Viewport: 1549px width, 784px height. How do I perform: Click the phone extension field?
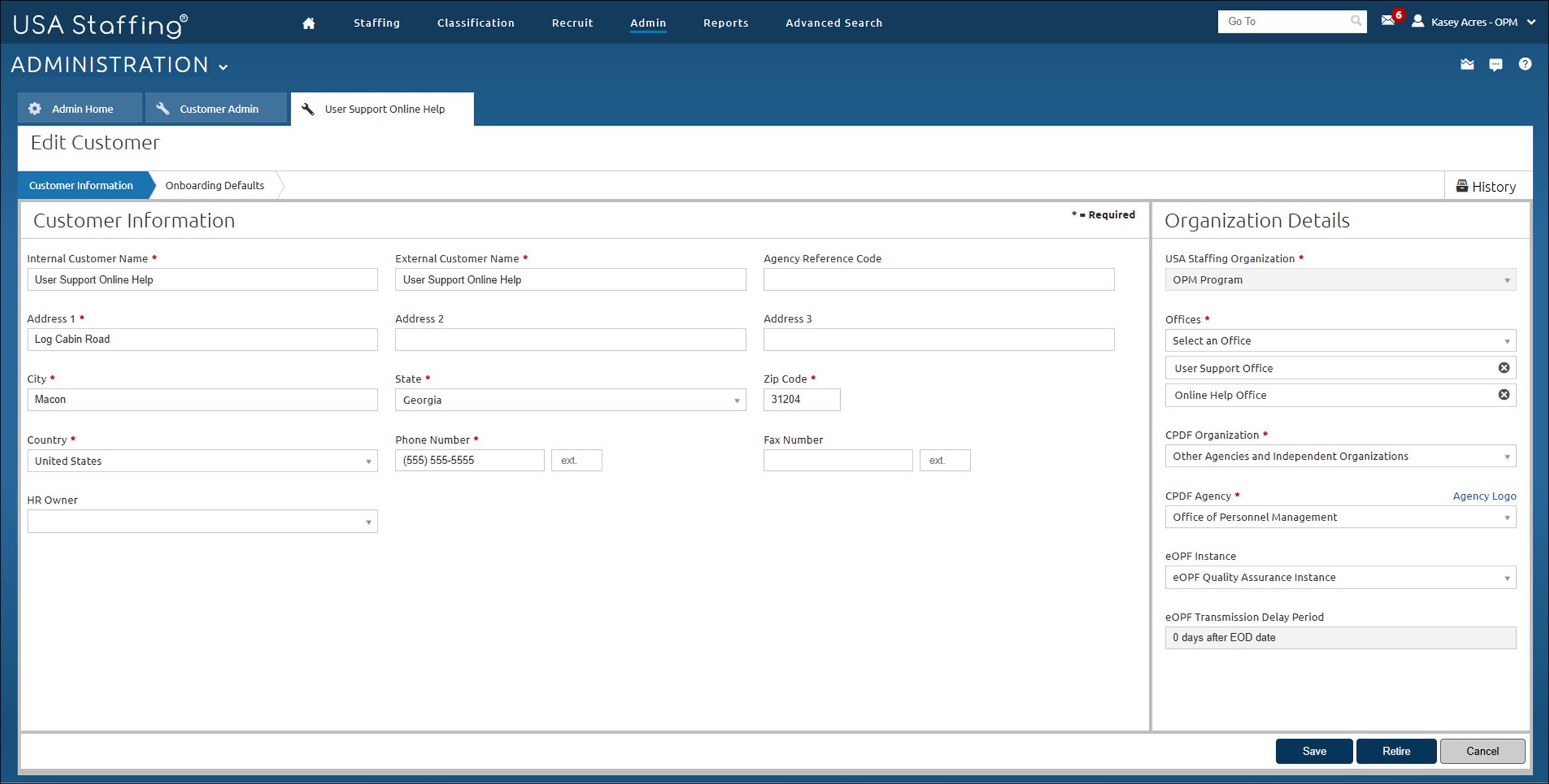(x=576, y=460)
